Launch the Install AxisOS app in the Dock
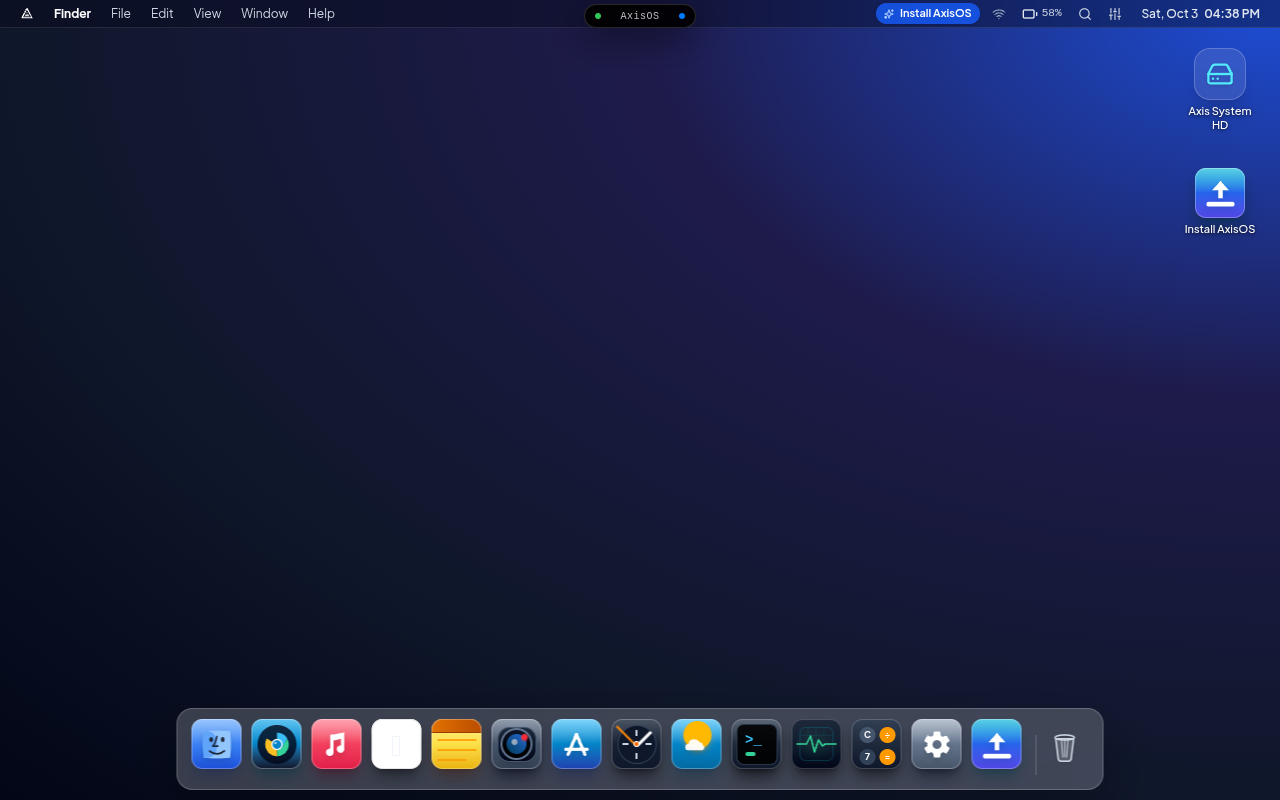This screenshot has width=1280, height=800. coord(996,744)
